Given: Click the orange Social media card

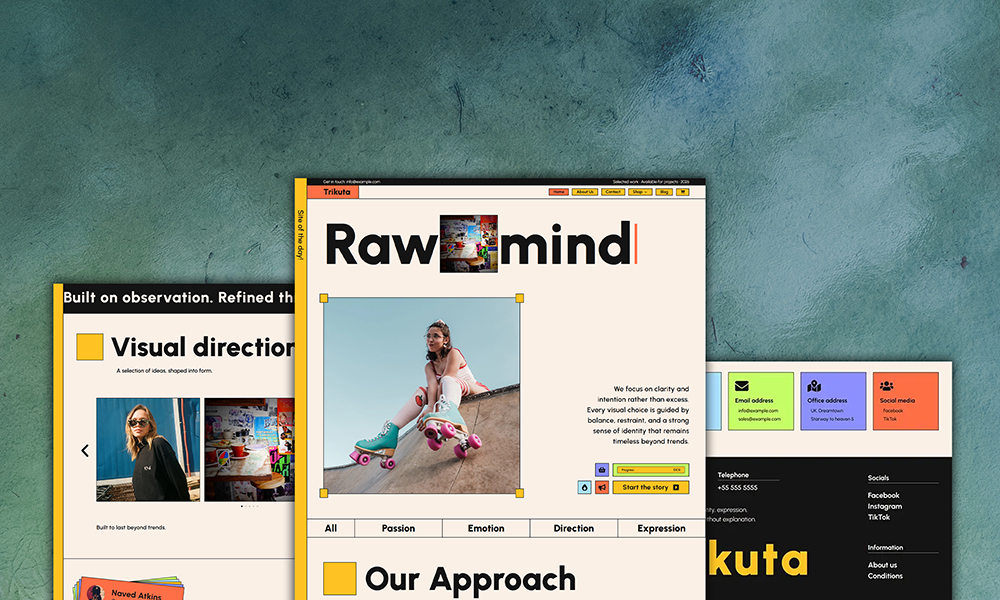Looking at the screenshot, I should (x=906, y=401).
